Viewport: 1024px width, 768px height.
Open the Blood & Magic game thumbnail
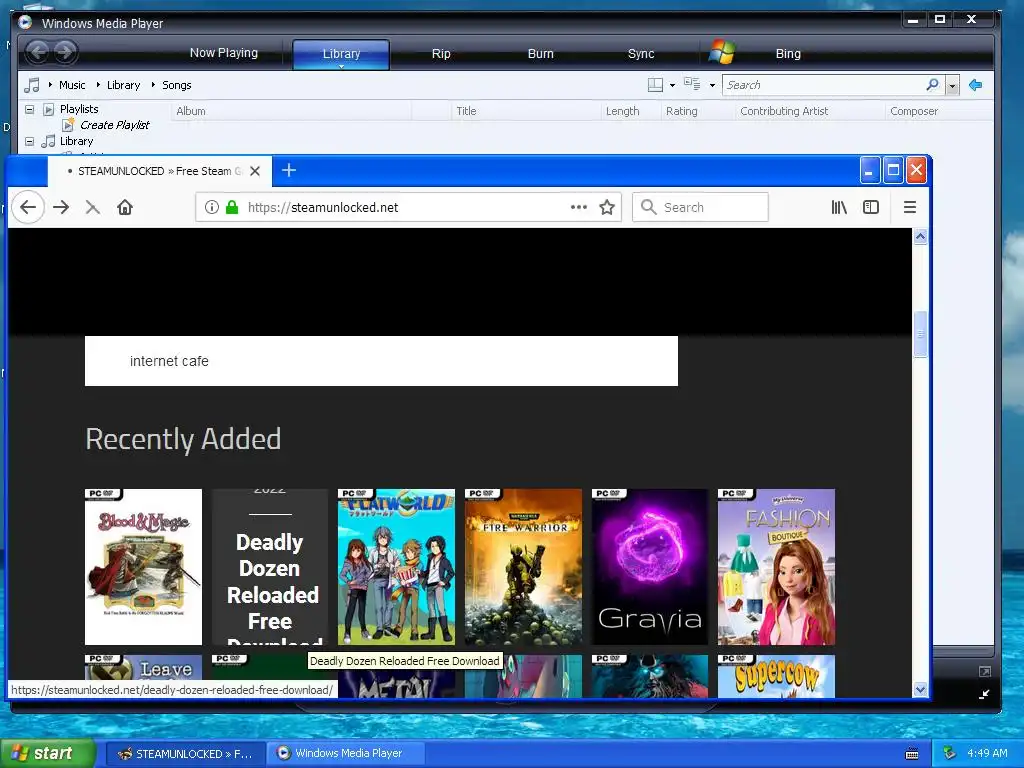(x=144, y=567)
